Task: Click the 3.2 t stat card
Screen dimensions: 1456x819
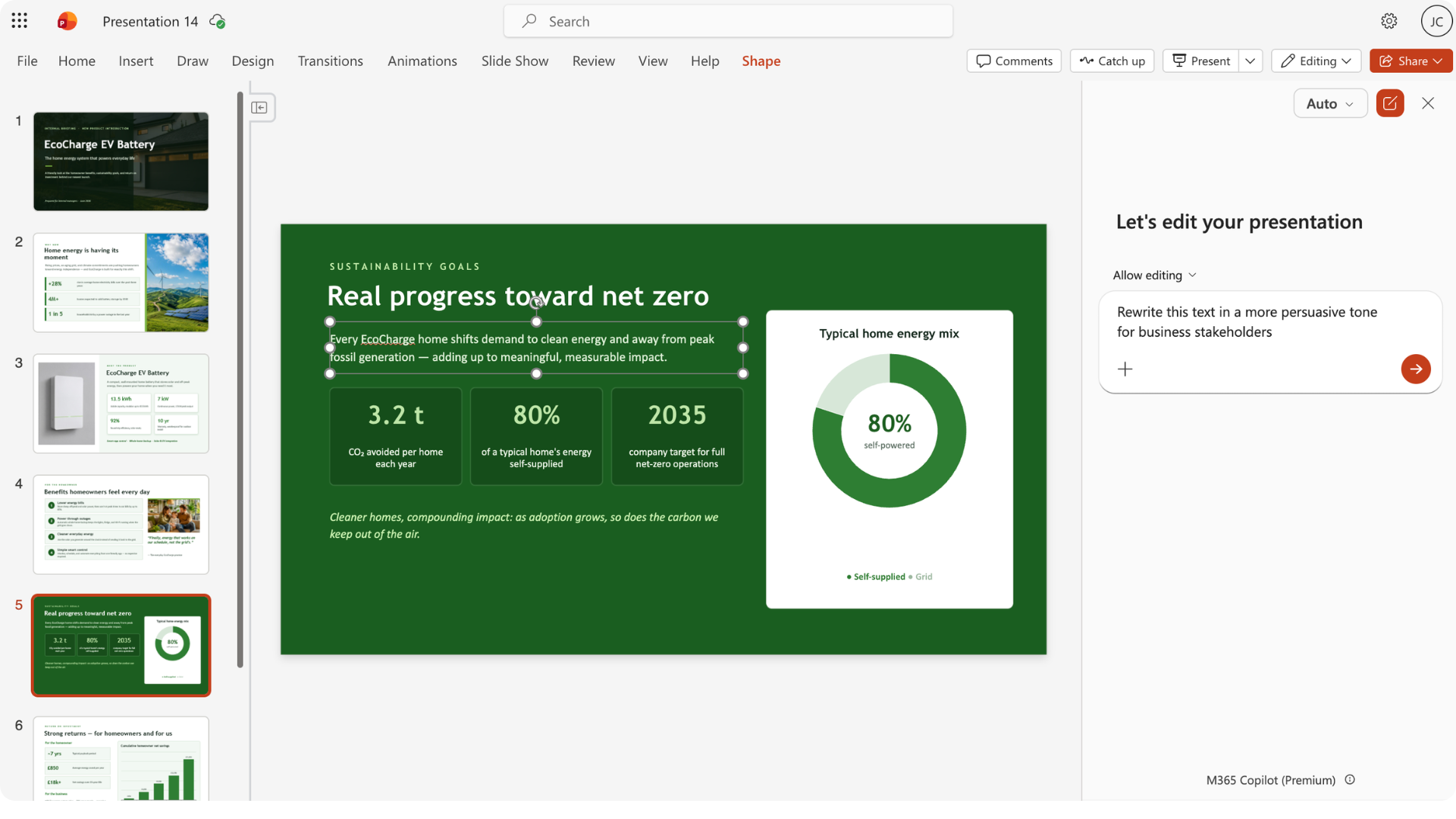Action: (395, 436)
